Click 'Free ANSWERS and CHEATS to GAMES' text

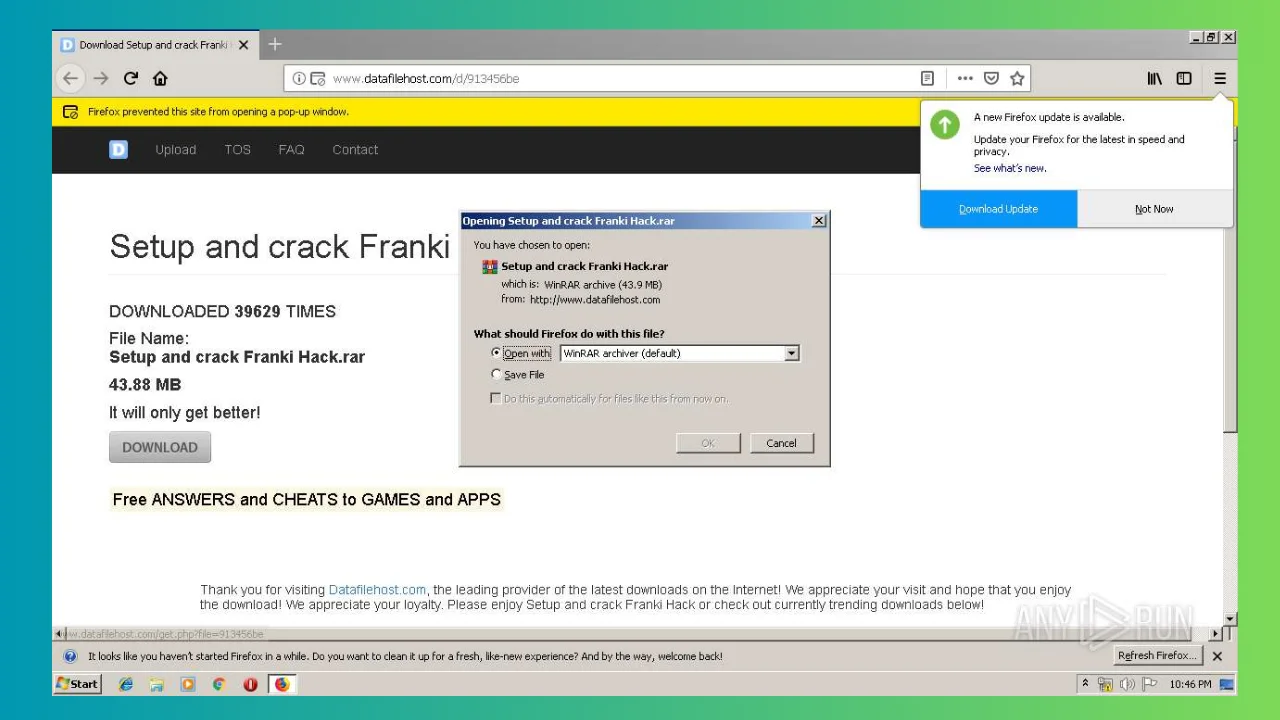(307, 499)
